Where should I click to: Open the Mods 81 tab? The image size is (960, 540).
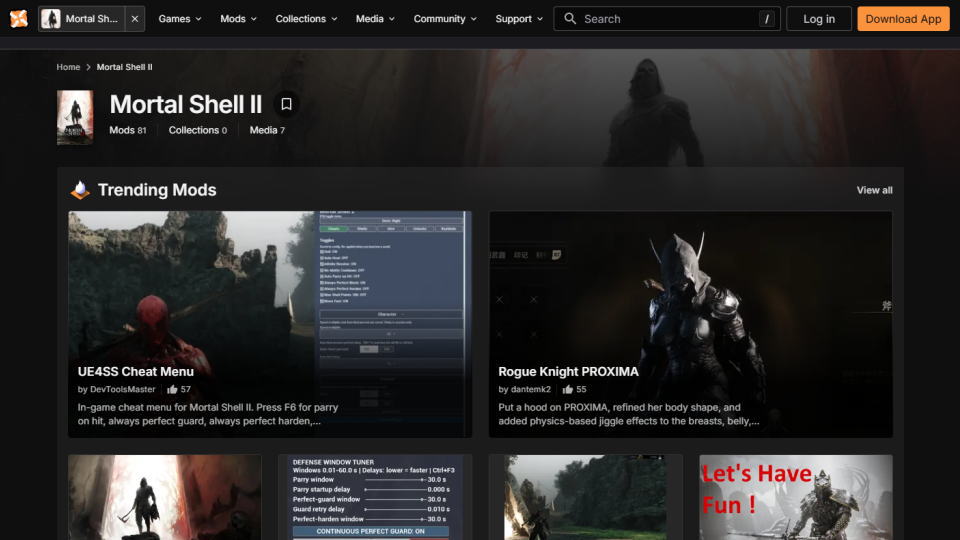[127, 130]
